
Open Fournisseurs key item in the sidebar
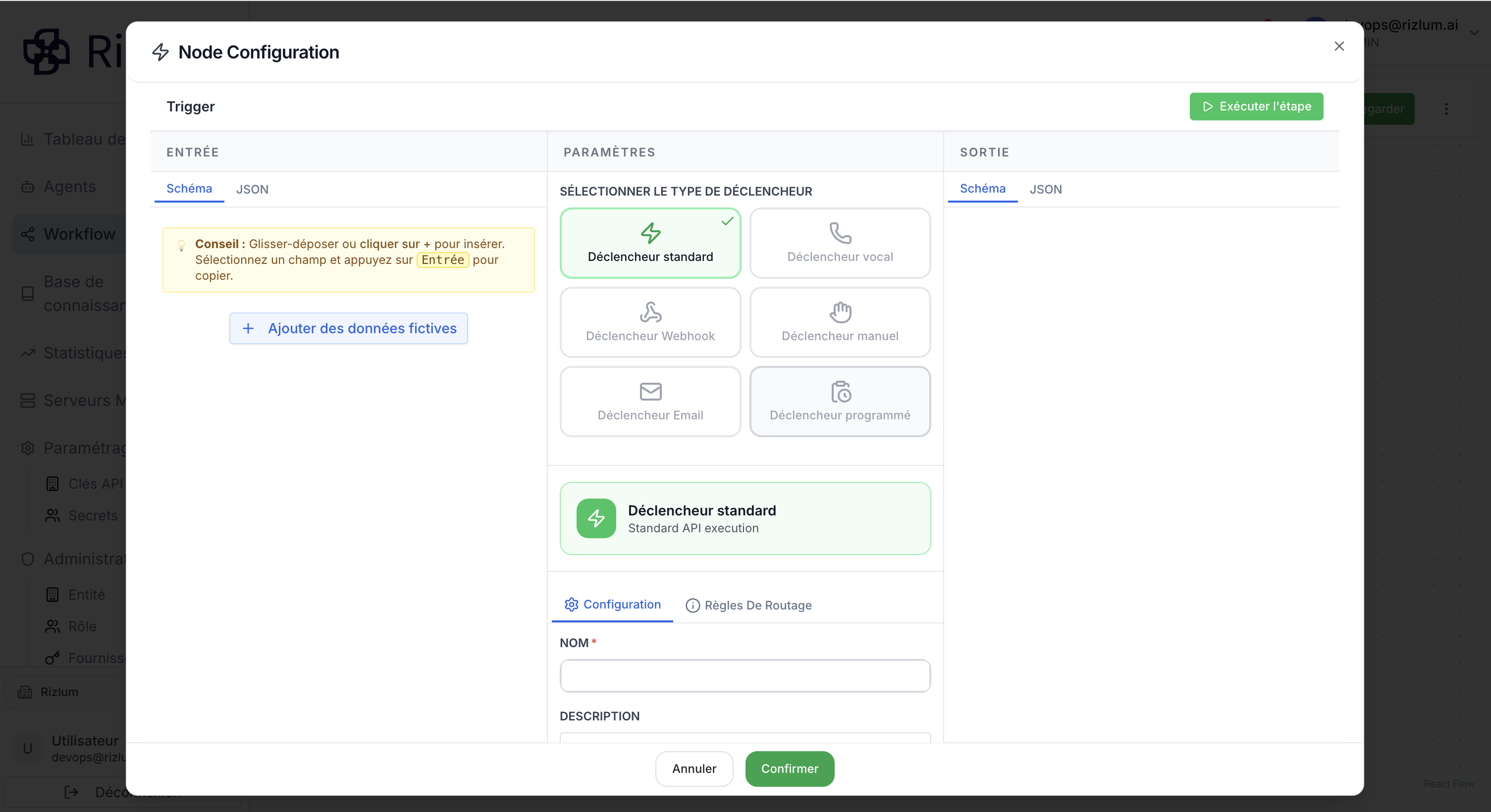[x=83, y=658]
